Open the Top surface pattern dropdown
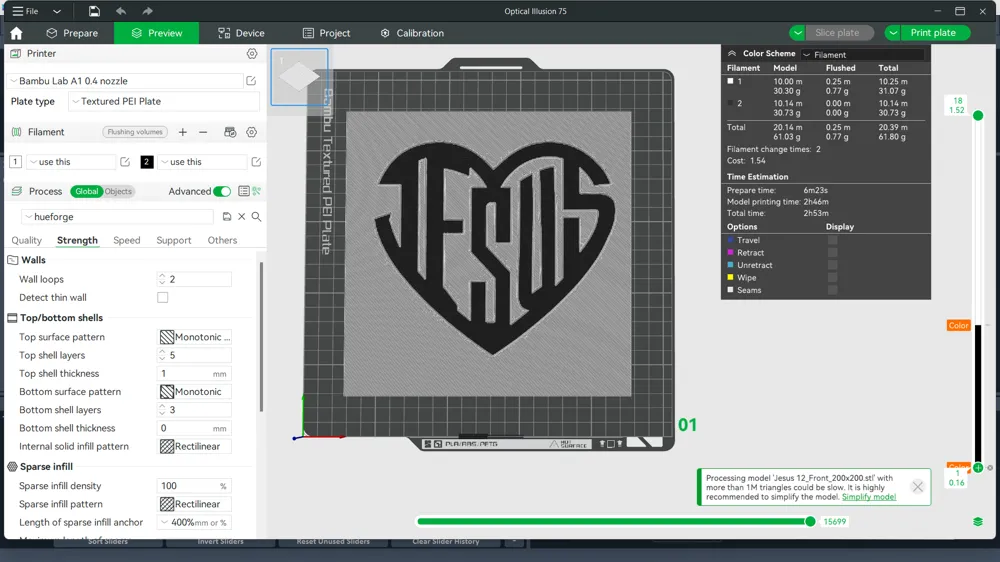1000x562 pixels. (x=195, y=337)
